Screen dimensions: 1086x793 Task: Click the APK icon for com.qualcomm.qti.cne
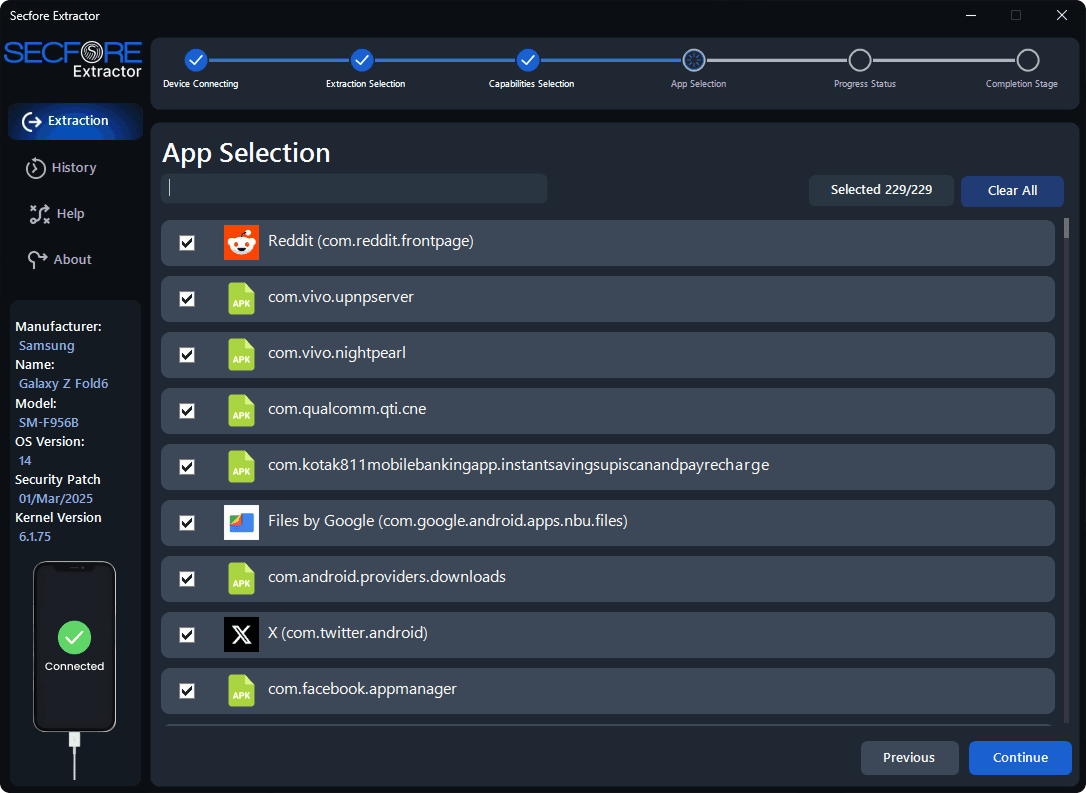coord(241,411)
